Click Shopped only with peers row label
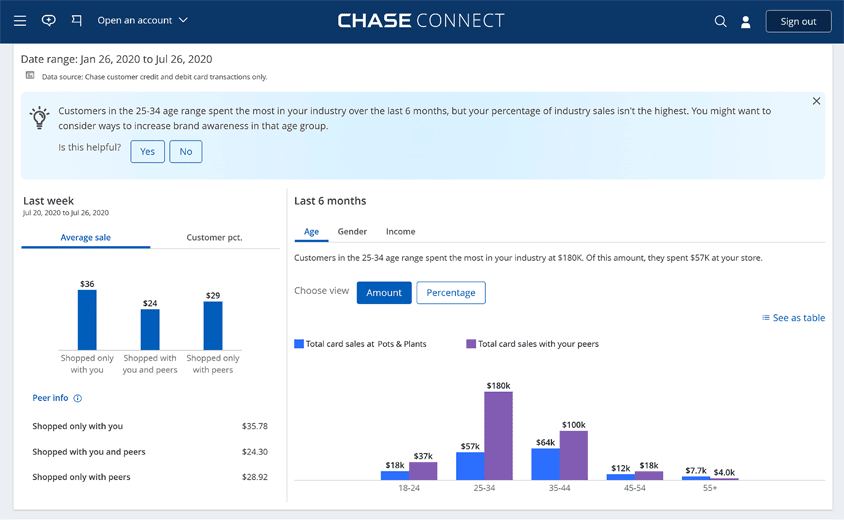Screen dimensions: 844x520 click(x=81, y=477)
